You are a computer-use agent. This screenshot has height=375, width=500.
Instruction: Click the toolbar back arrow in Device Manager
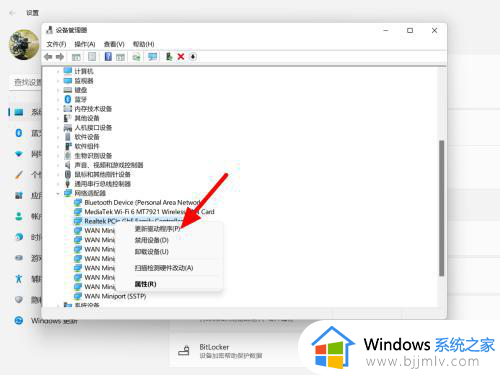tap(48, 57)
